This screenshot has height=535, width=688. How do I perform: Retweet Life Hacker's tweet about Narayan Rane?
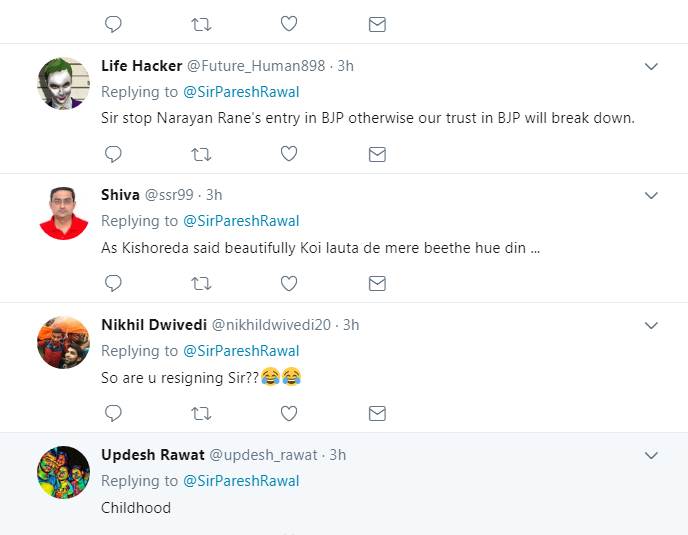pyautogui.click(x=201, y=154)
